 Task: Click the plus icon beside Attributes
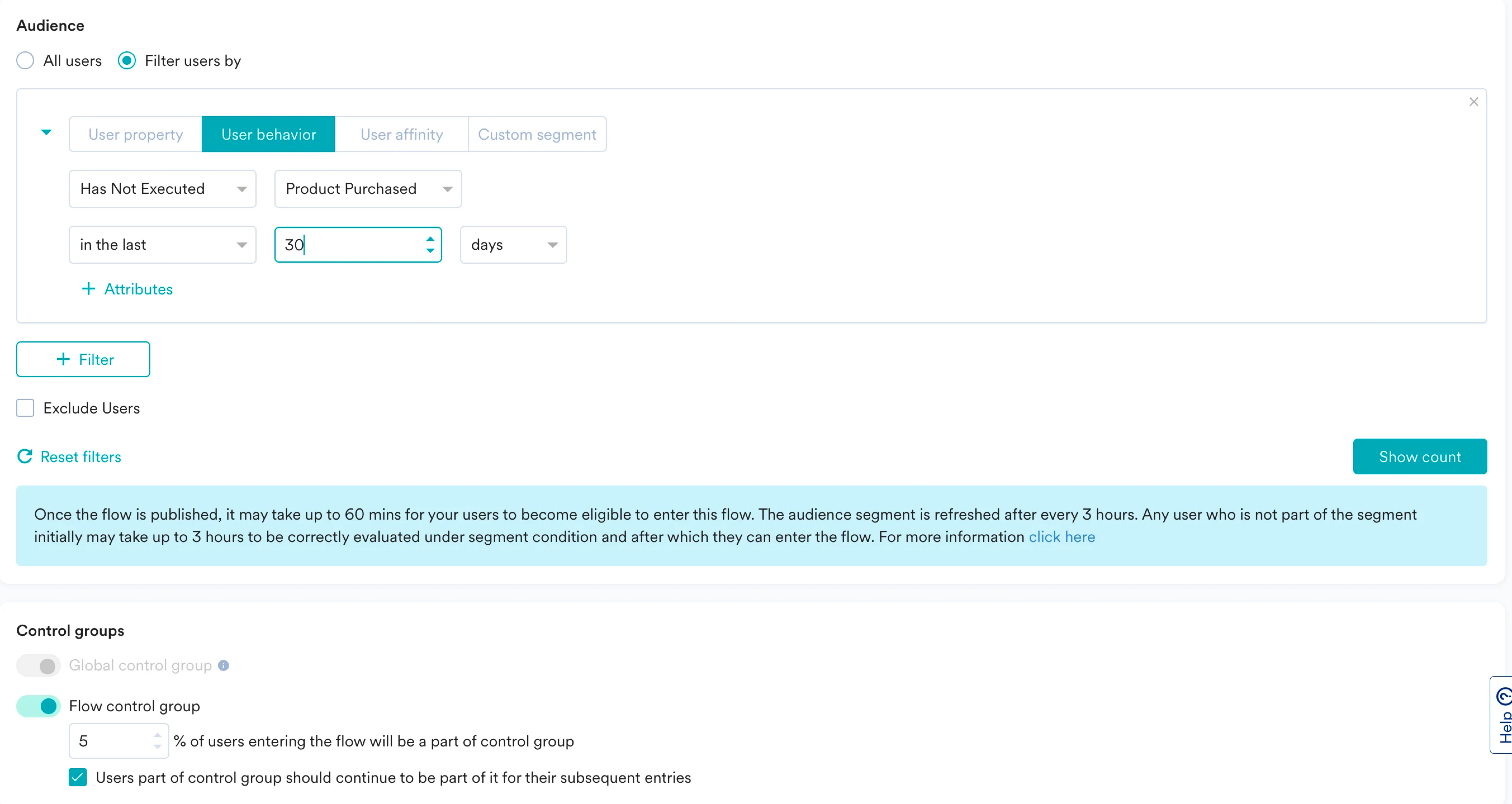tap(88, 289)
